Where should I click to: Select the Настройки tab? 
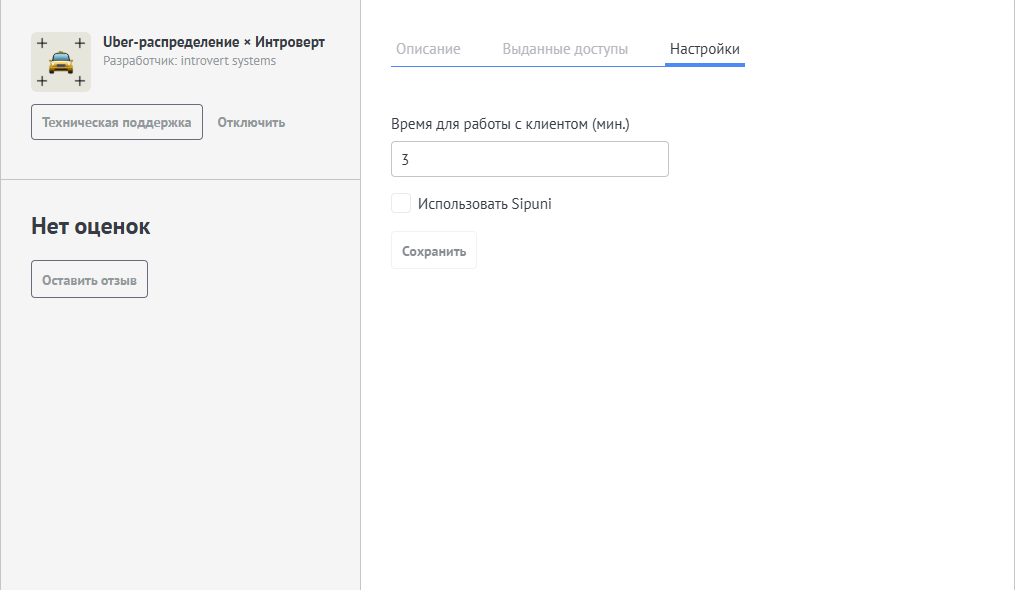coord(704,49)
